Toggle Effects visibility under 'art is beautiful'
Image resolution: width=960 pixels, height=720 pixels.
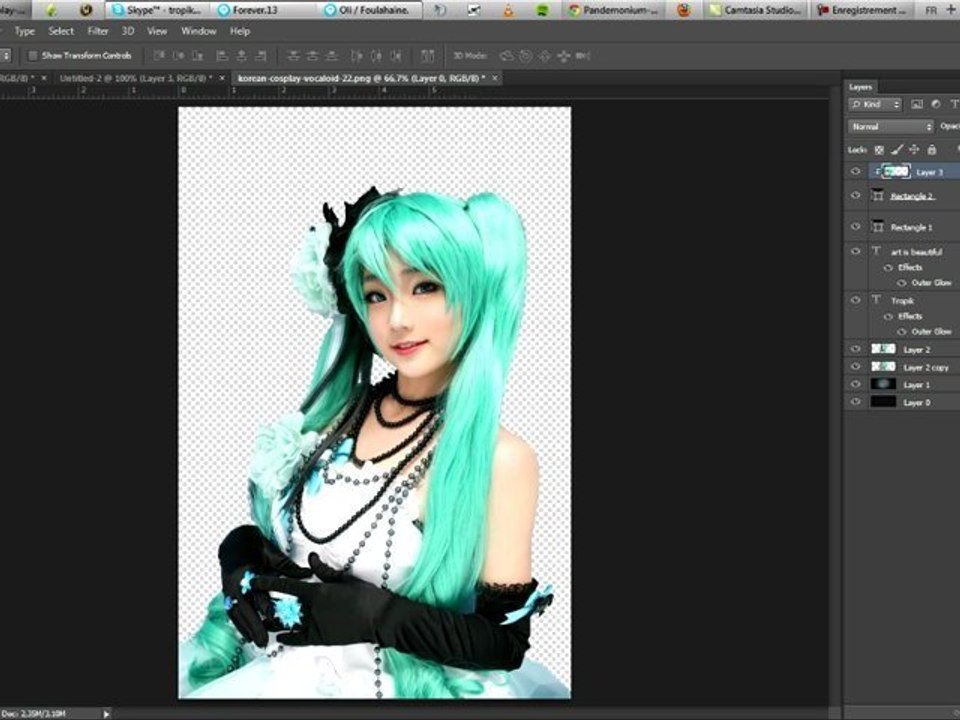click(888, 268)
